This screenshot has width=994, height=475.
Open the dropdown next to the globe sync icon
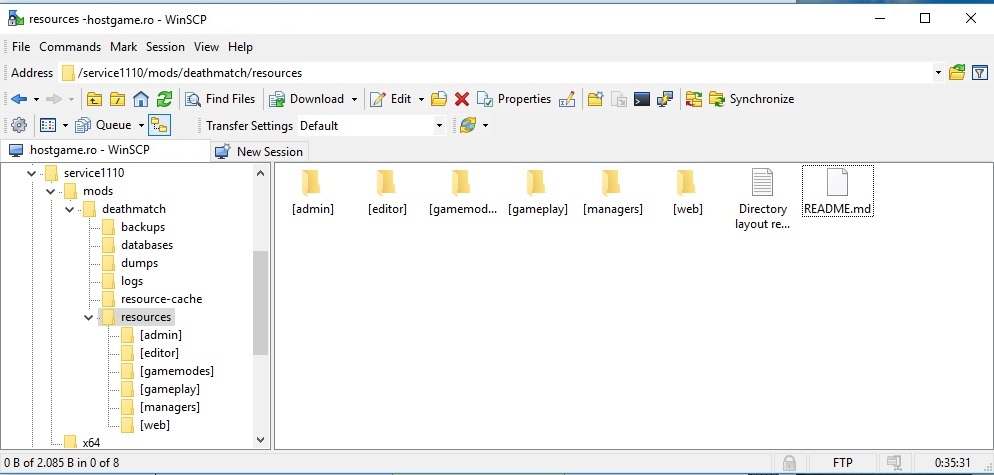click(486, 126)
